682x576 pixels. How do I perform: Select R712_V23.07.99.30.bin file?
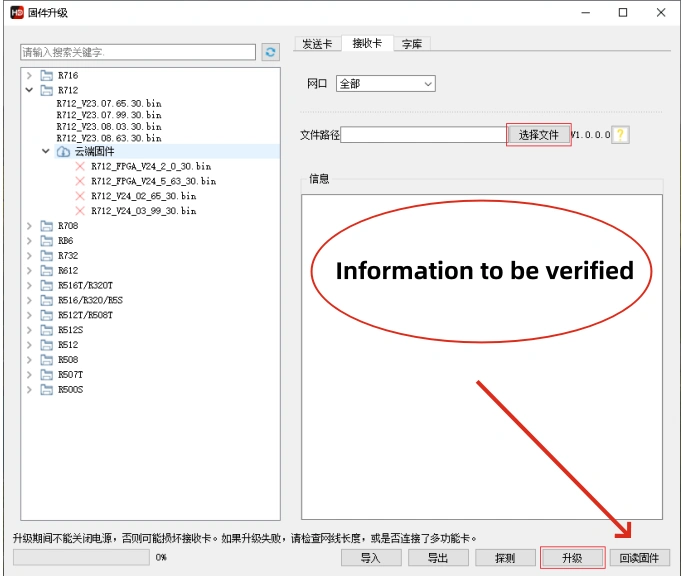click(109, 115)
